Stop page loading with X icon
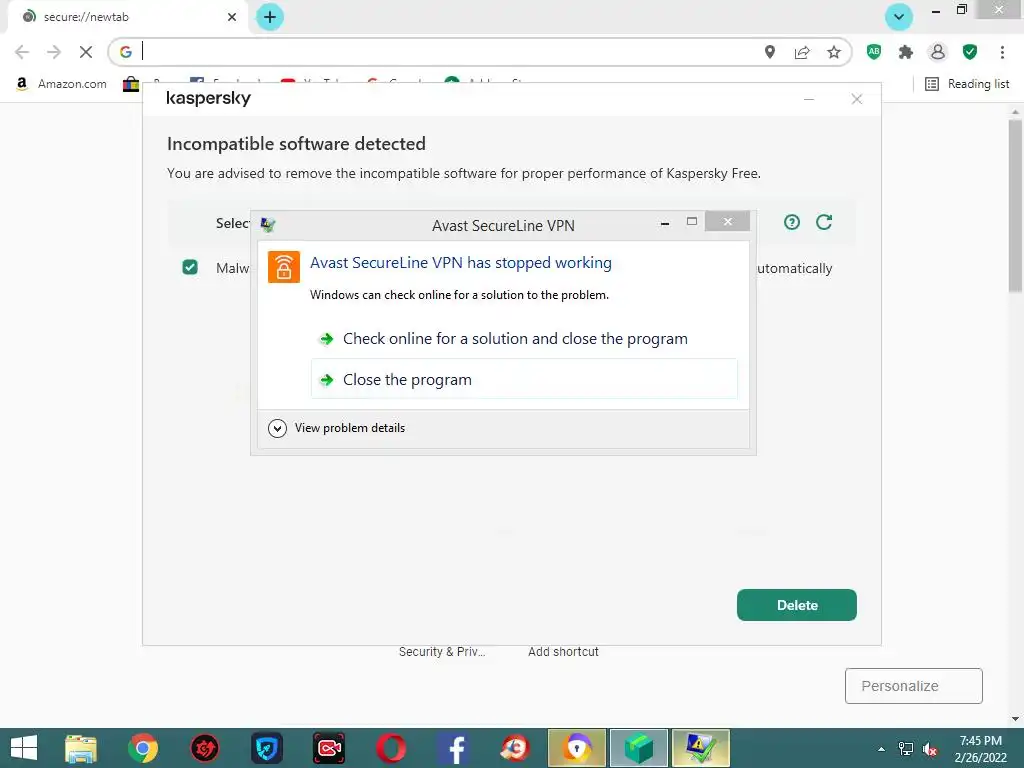The height and width of the screenshot is (768, 1024). point(86,52)
